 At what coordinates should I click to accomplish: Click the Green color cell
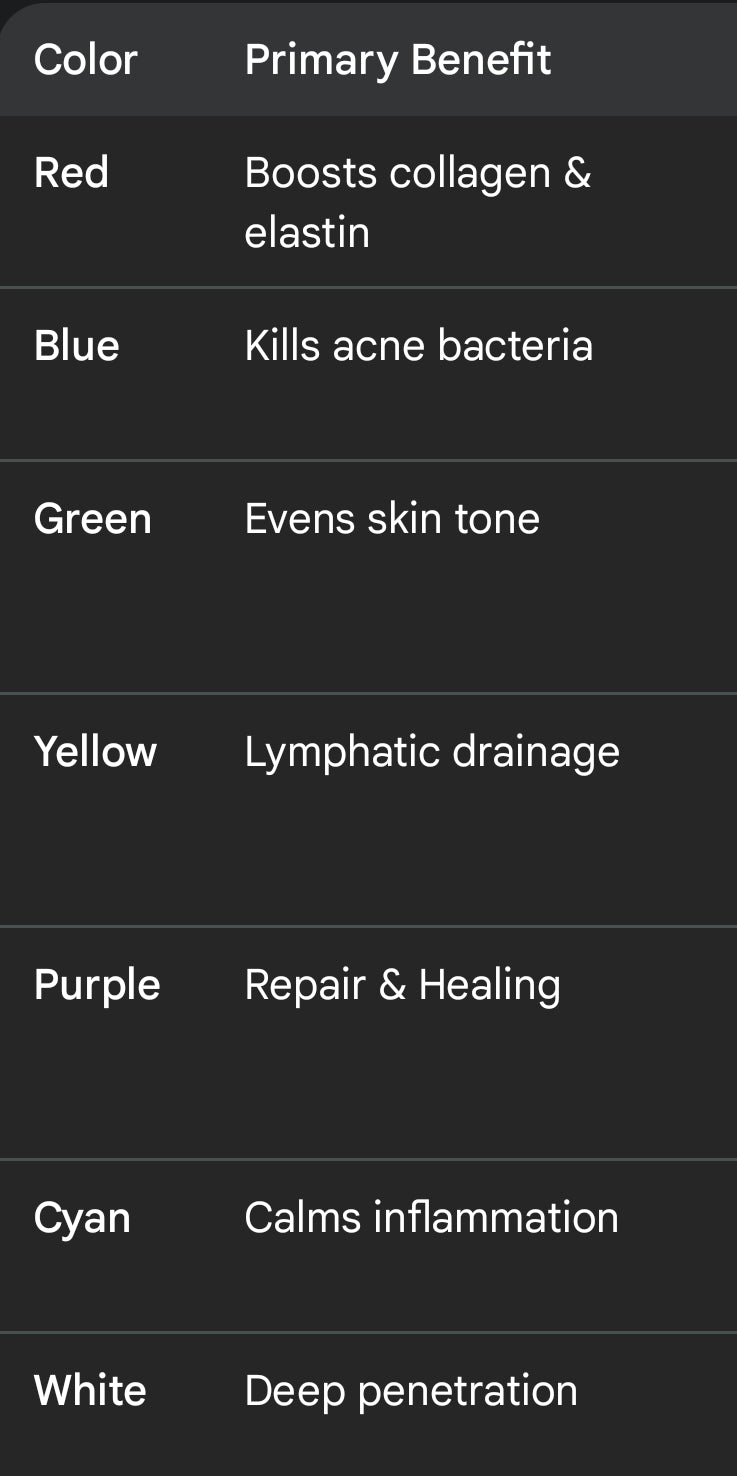click(93, 519)
